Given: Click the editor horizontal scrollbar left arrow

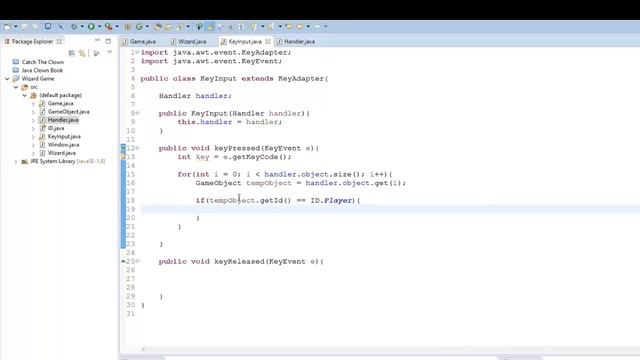Looking at the screenshot, I should [x=143, y=349].
